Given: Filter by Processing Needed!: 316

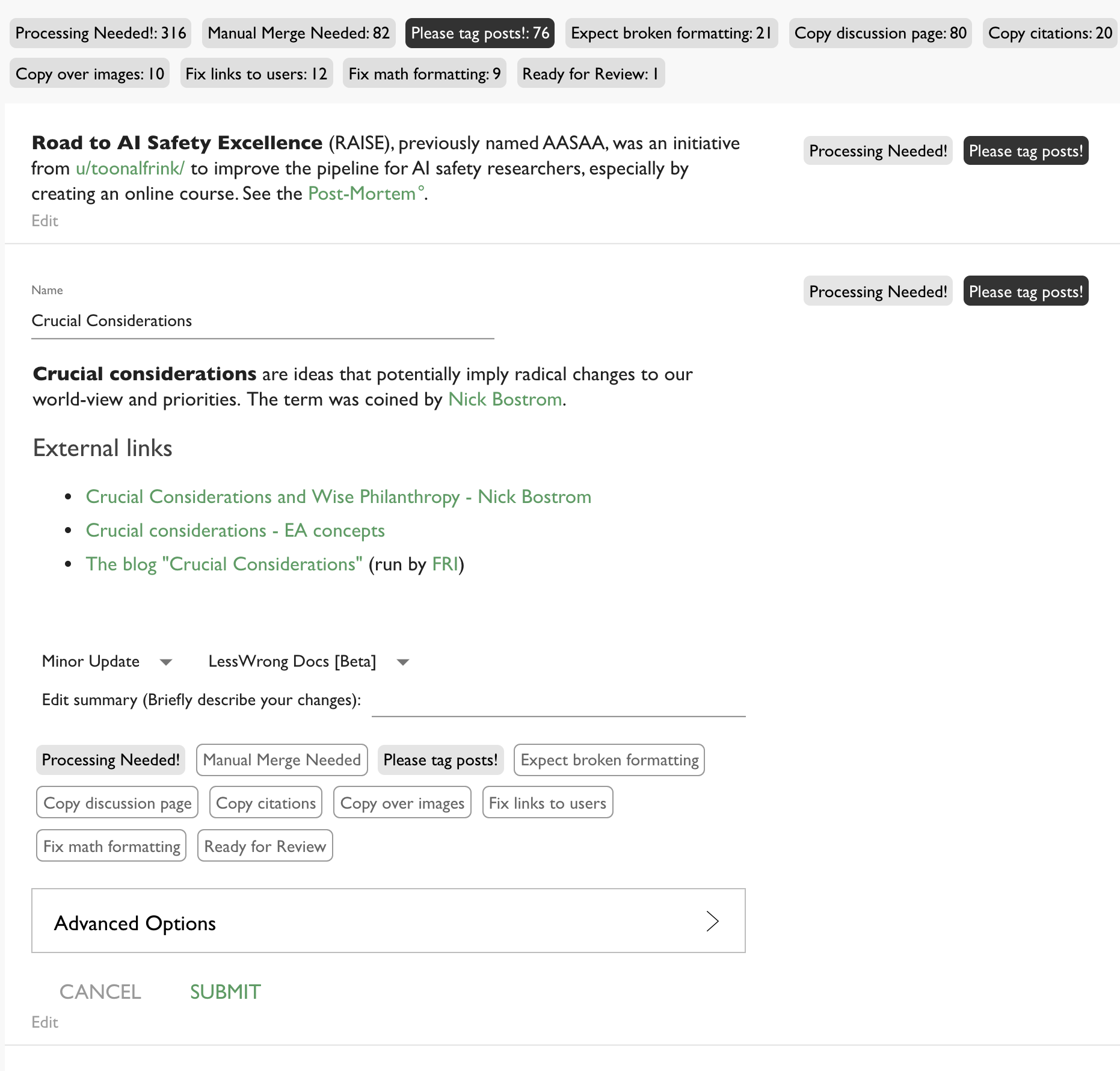Looking at the screenshot, I should [100, 33].
